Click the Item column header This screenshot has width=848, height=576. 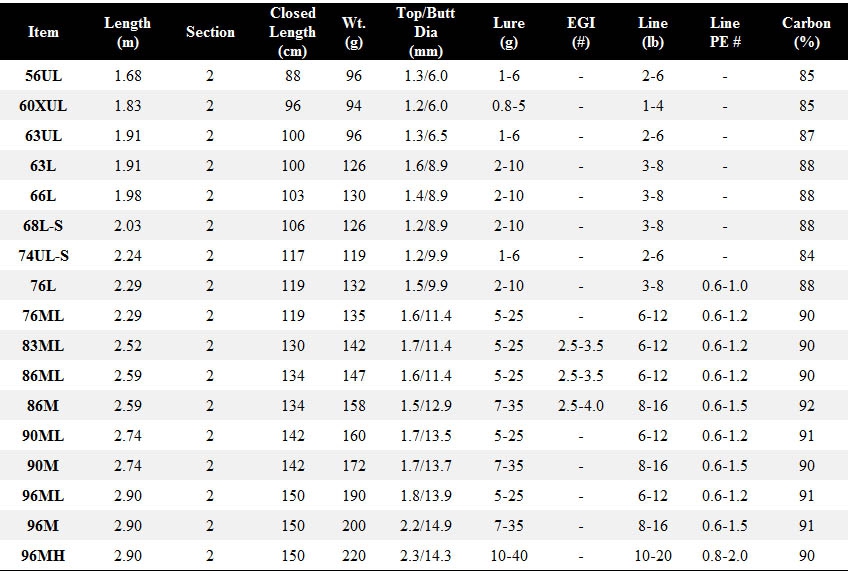[43, 32]
